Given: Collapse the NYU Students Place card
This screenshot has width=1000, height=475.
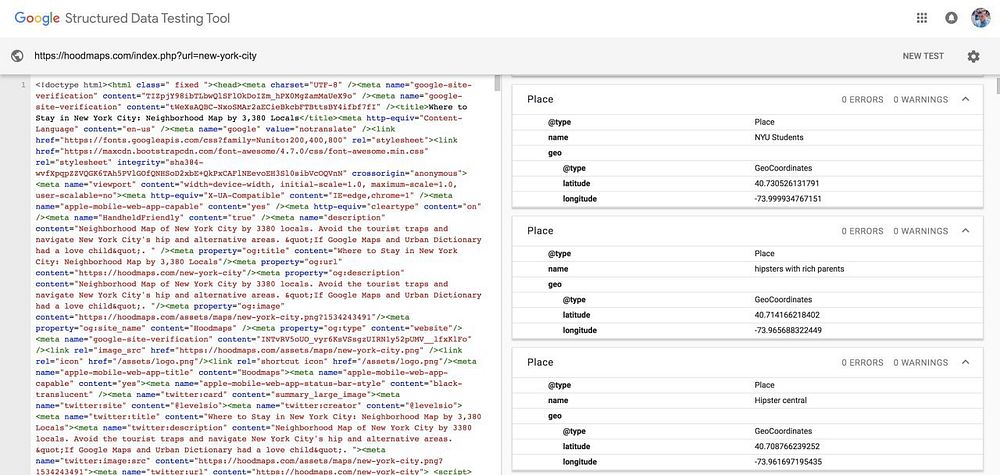Looking at the screenshot, I should click(965, 99).
